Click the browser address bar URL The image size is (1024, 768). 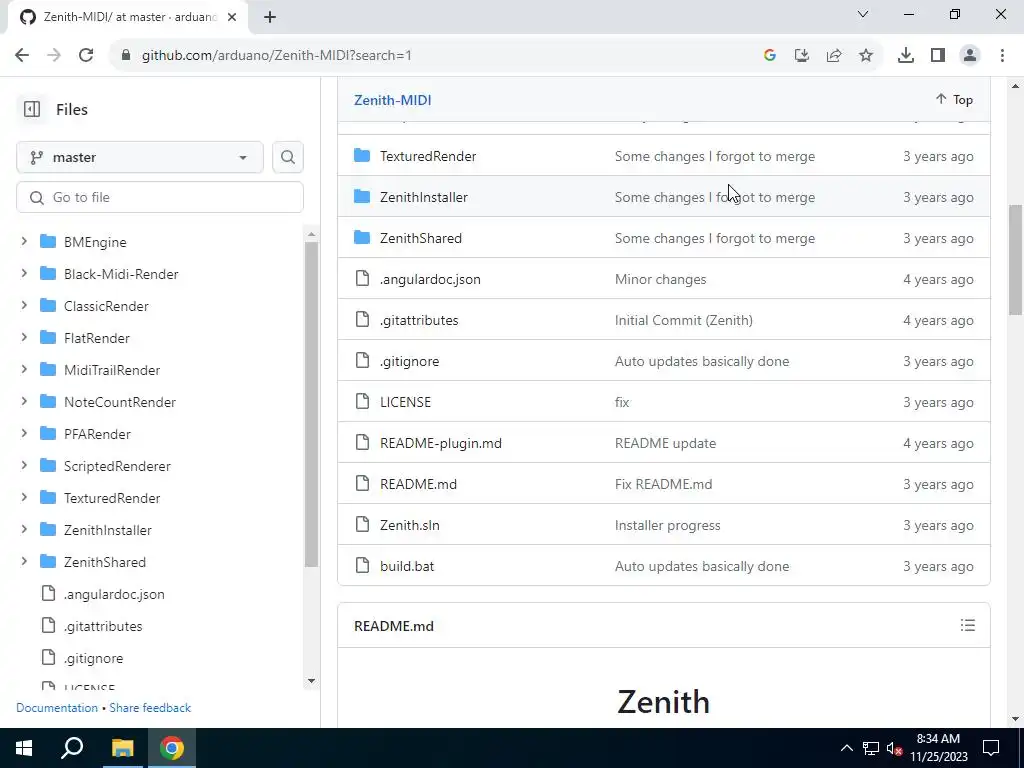277,56
